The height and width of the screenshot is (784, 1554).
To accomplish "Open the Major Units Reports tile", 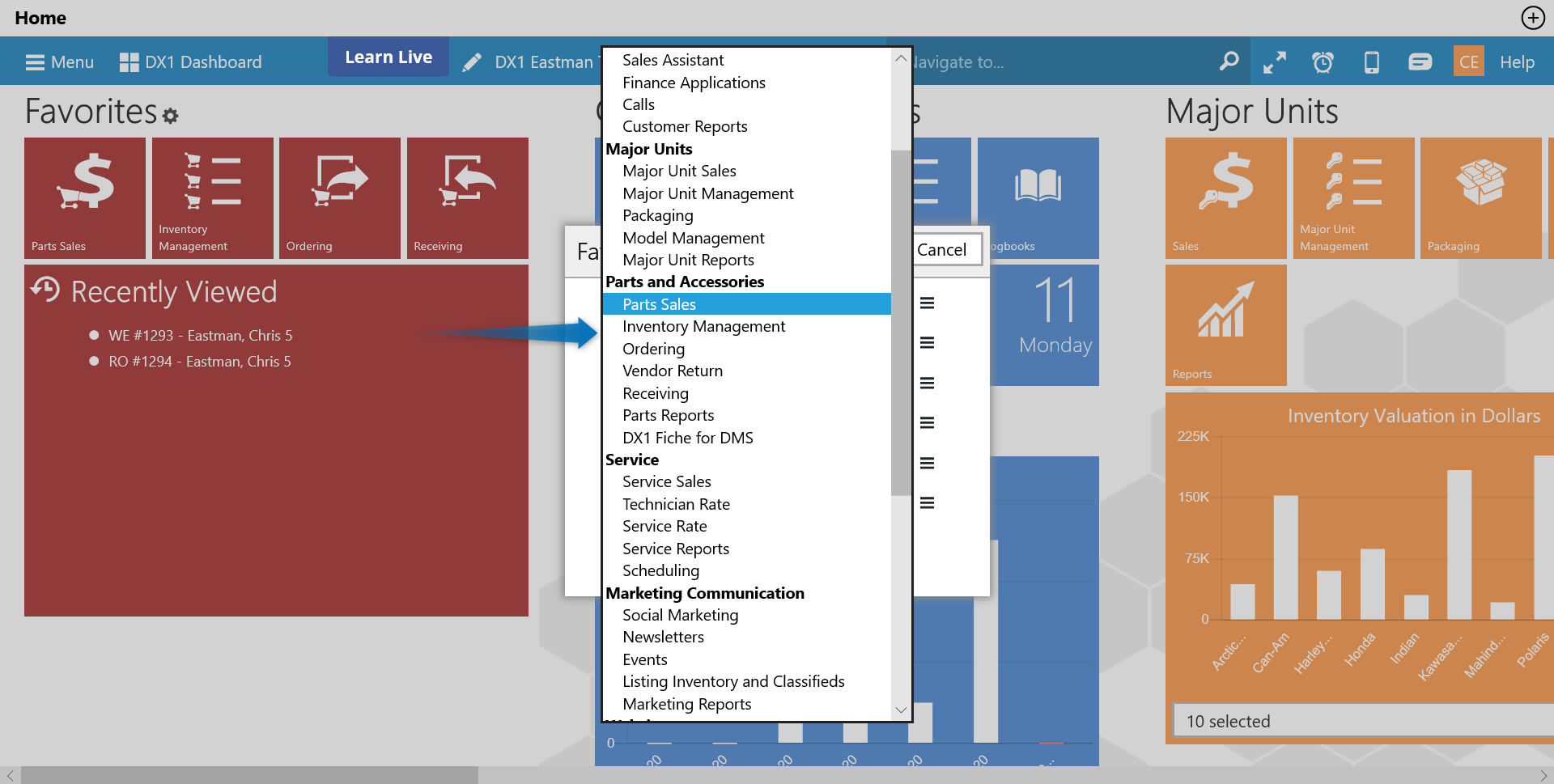I will coord(1226,325).
